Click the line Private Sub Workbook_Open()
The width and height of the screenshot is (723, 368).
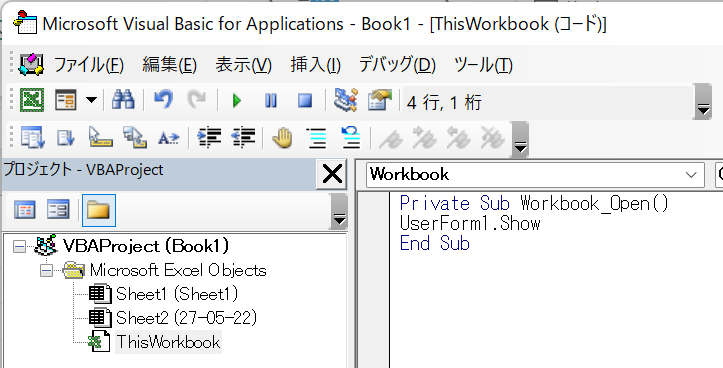pyautogui.click(x=534, y=203)
